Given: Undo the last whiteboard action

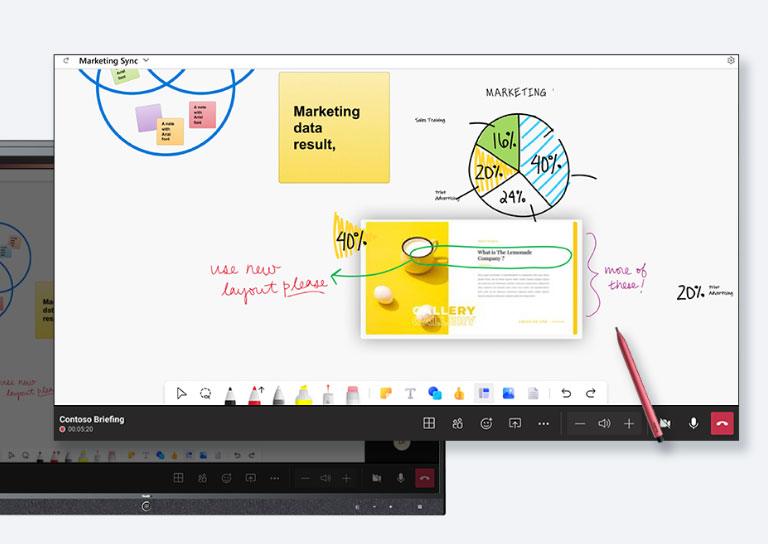Looking at the screenshot, I should 566,393.
